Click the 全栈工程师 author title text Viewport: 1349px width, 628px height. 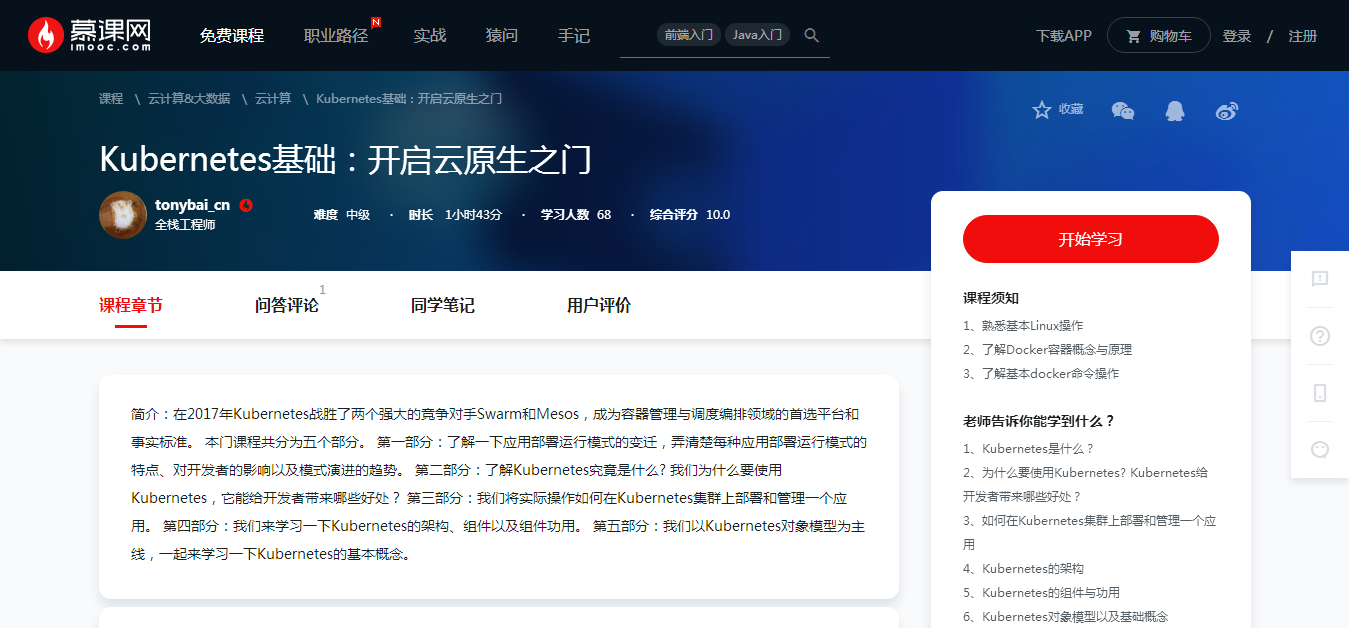[x=185, y=225]
